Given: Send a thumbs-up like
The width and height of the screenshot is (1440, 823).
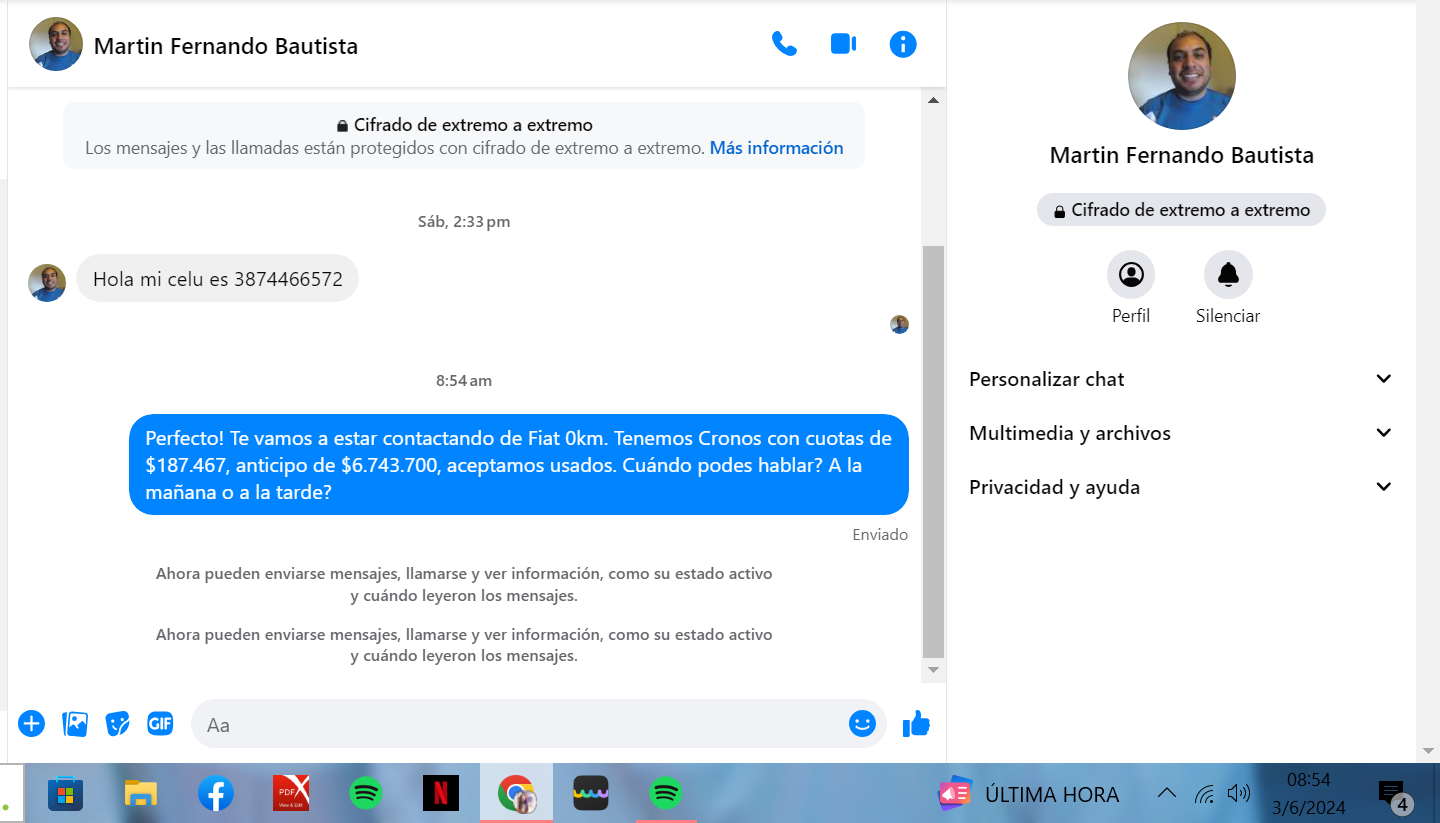Looking at the screenshot, I should (x=916, y=723).
